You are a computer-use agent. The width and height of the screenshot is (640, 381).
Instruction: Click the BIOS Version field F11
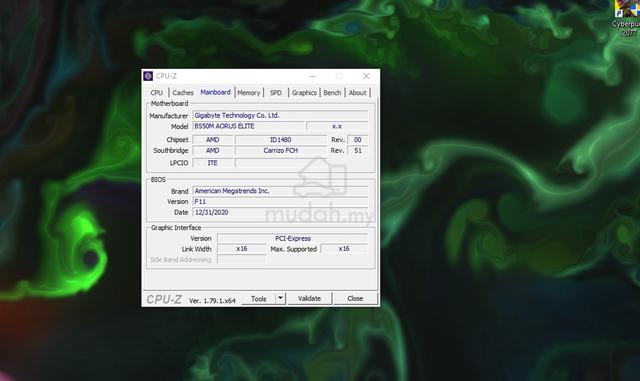click(x=280, y=202)
